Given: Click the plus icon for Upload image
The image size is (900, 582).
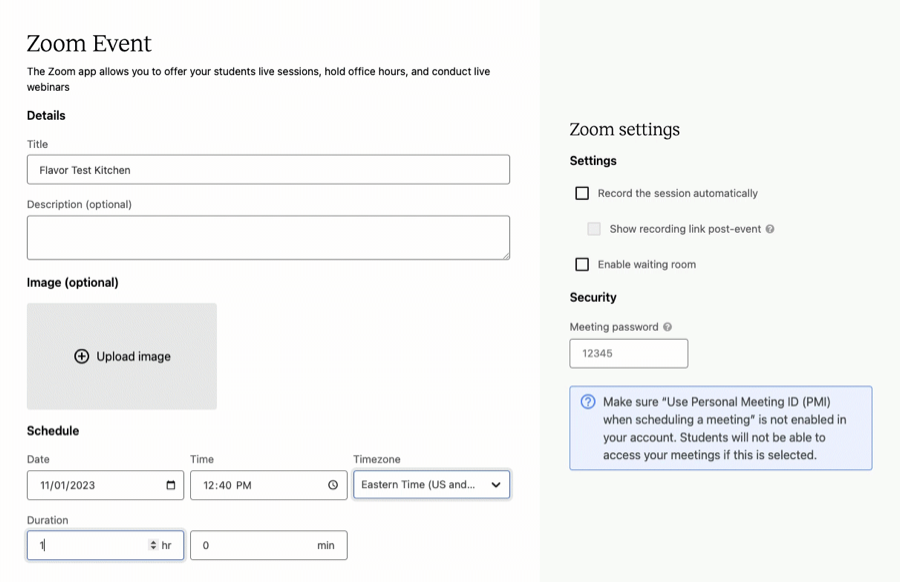Looking at the screenshot, I should tap(82, 356).
